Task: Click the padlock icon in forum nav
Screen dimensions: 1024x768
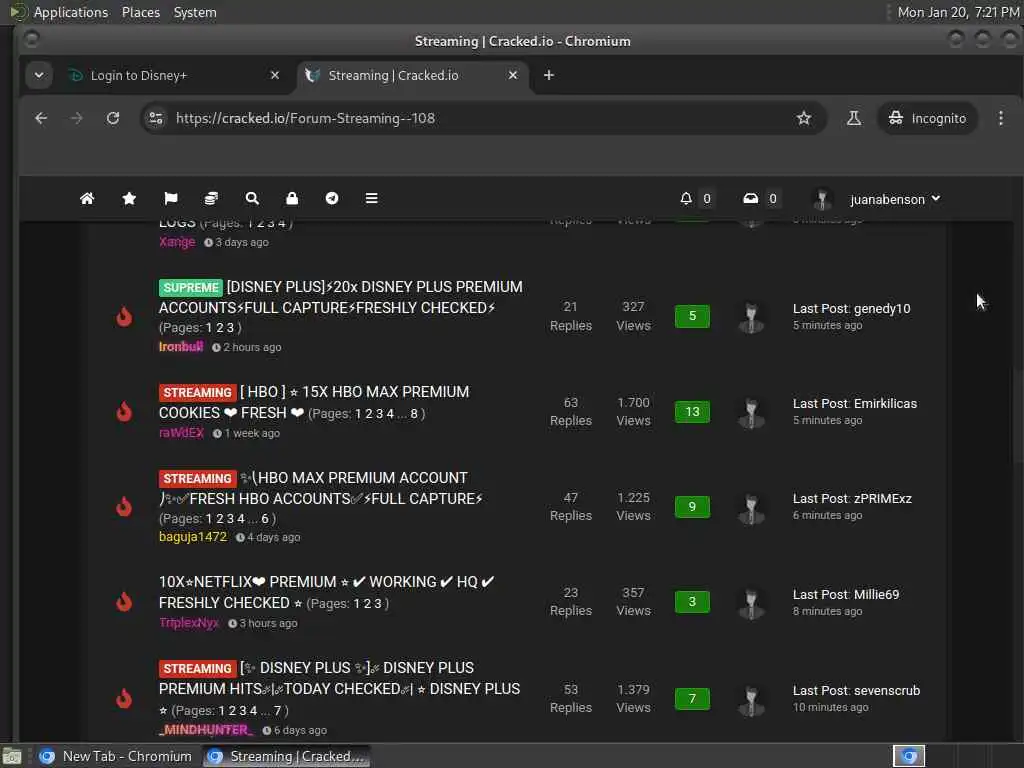Action: (292, 199)
